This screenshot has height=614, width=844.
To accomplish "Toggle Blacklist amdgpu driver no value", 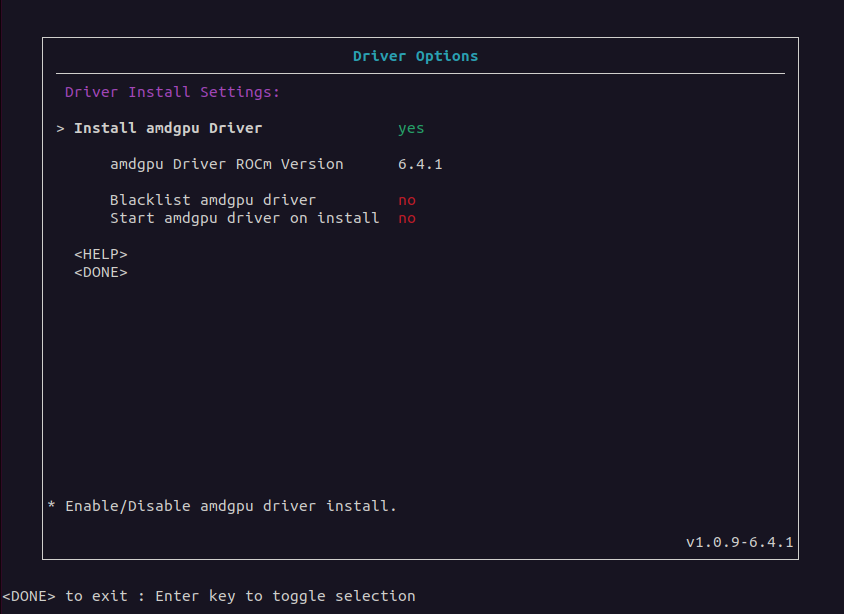I will coord(407,201).
